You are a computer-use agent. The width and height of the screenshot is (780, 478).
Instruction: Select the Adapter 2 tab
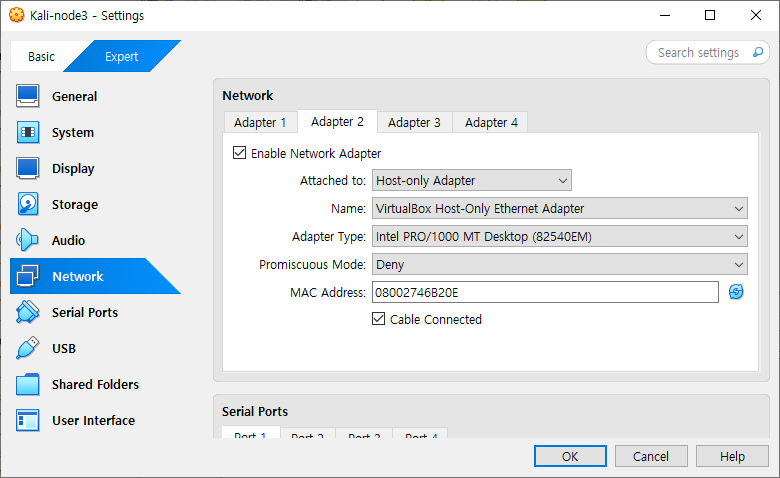pyautogui.click(x=337, y=121)
